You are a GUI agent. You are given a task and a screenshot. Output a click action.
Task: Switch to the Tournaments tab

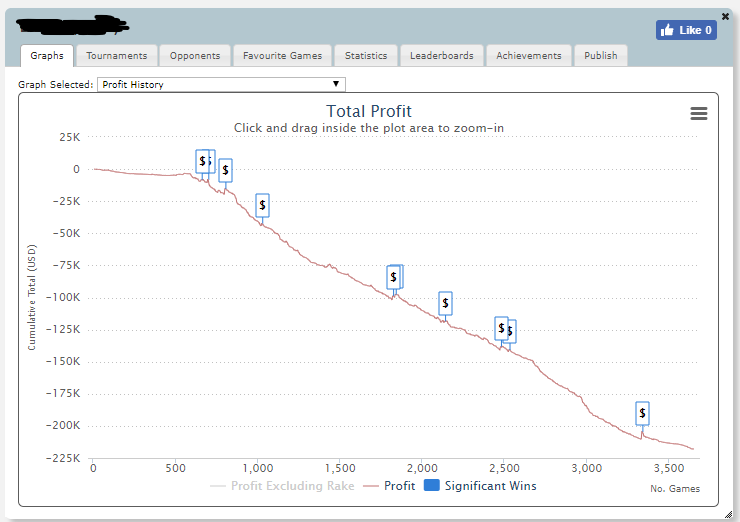pos(117,56)
